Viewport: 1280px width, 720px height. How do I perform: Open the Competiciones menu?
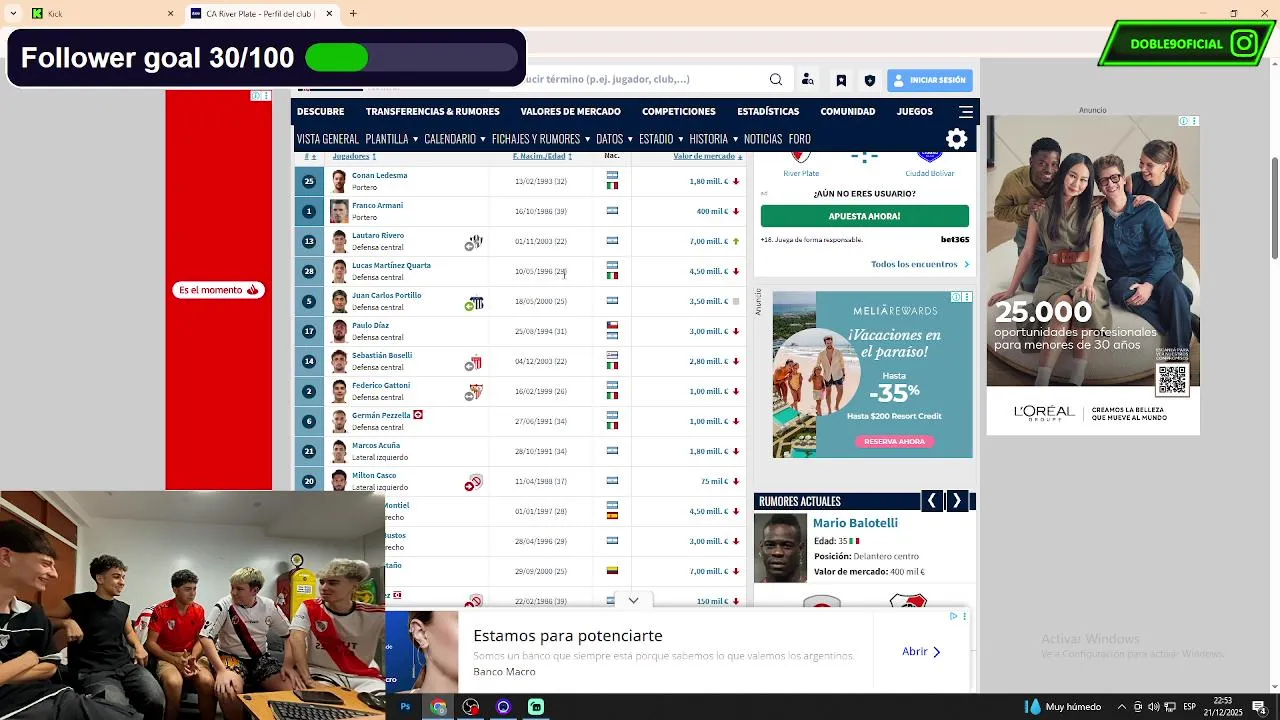(x=679, y=112)
